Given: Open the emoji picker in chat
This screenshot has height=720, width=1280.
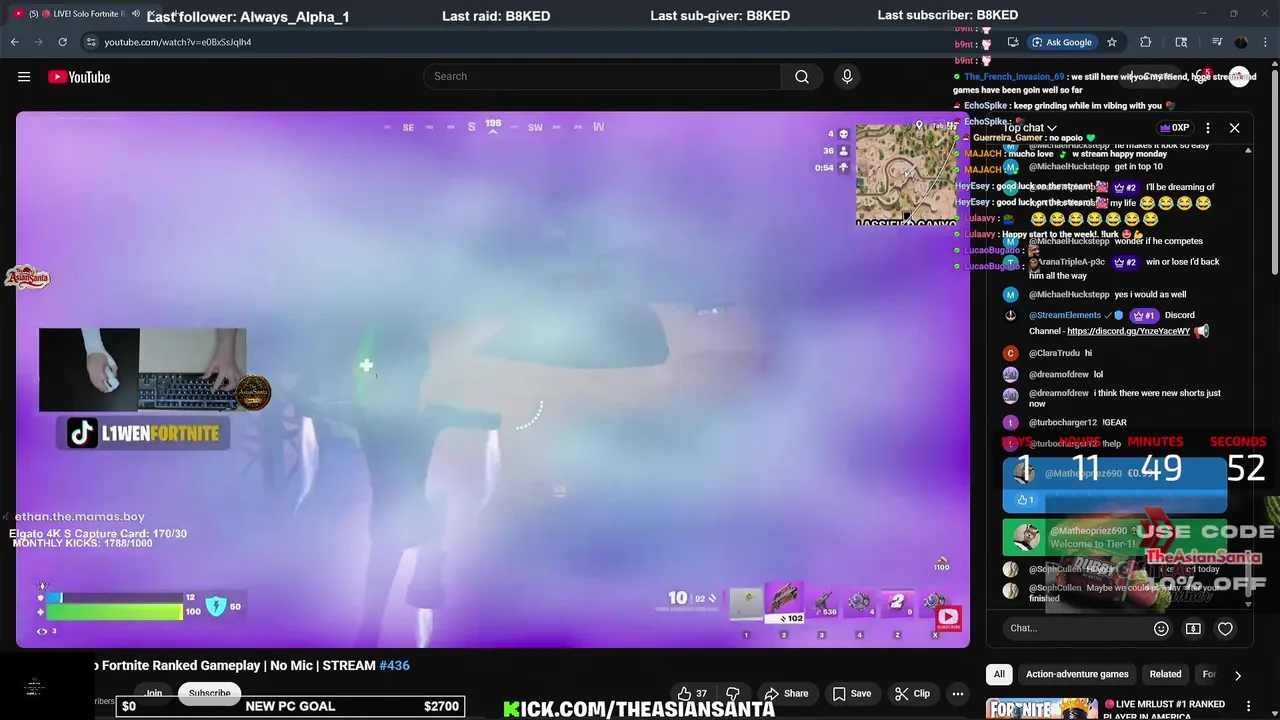Looking at the screenshot, I should click(1161, 628).
